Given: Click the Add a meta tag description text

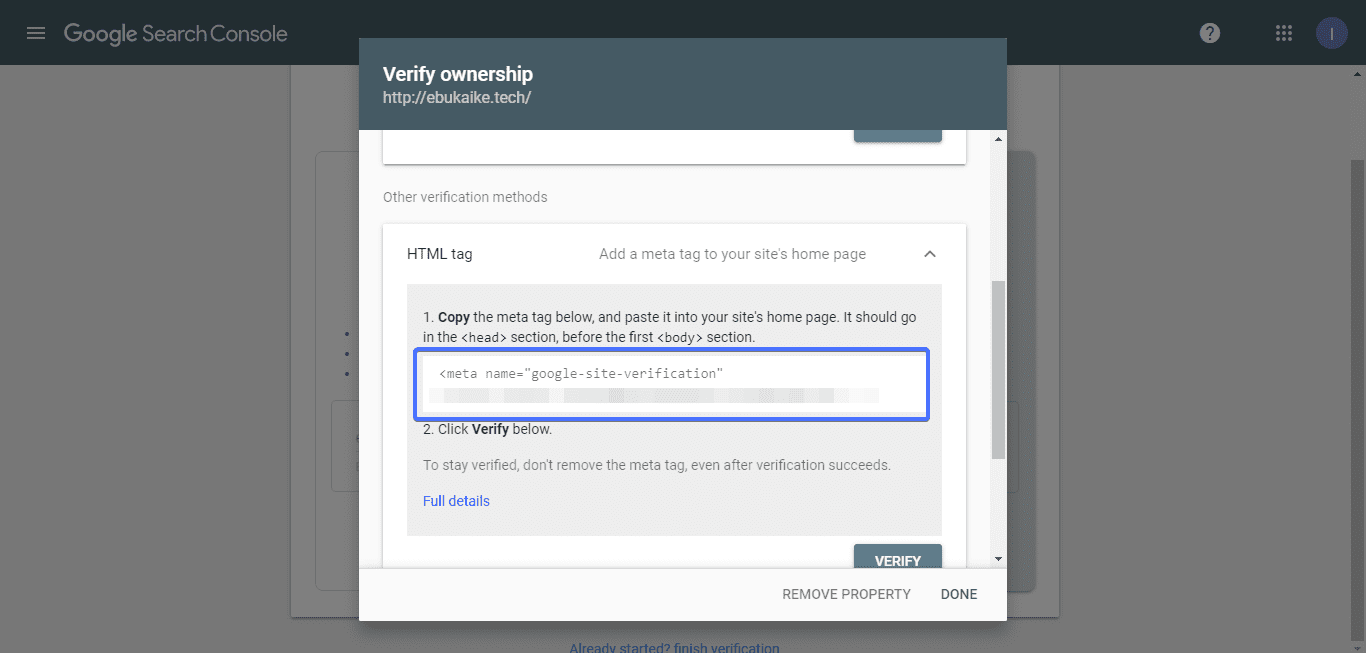Looking at the screenshot, I should point(732,254).
